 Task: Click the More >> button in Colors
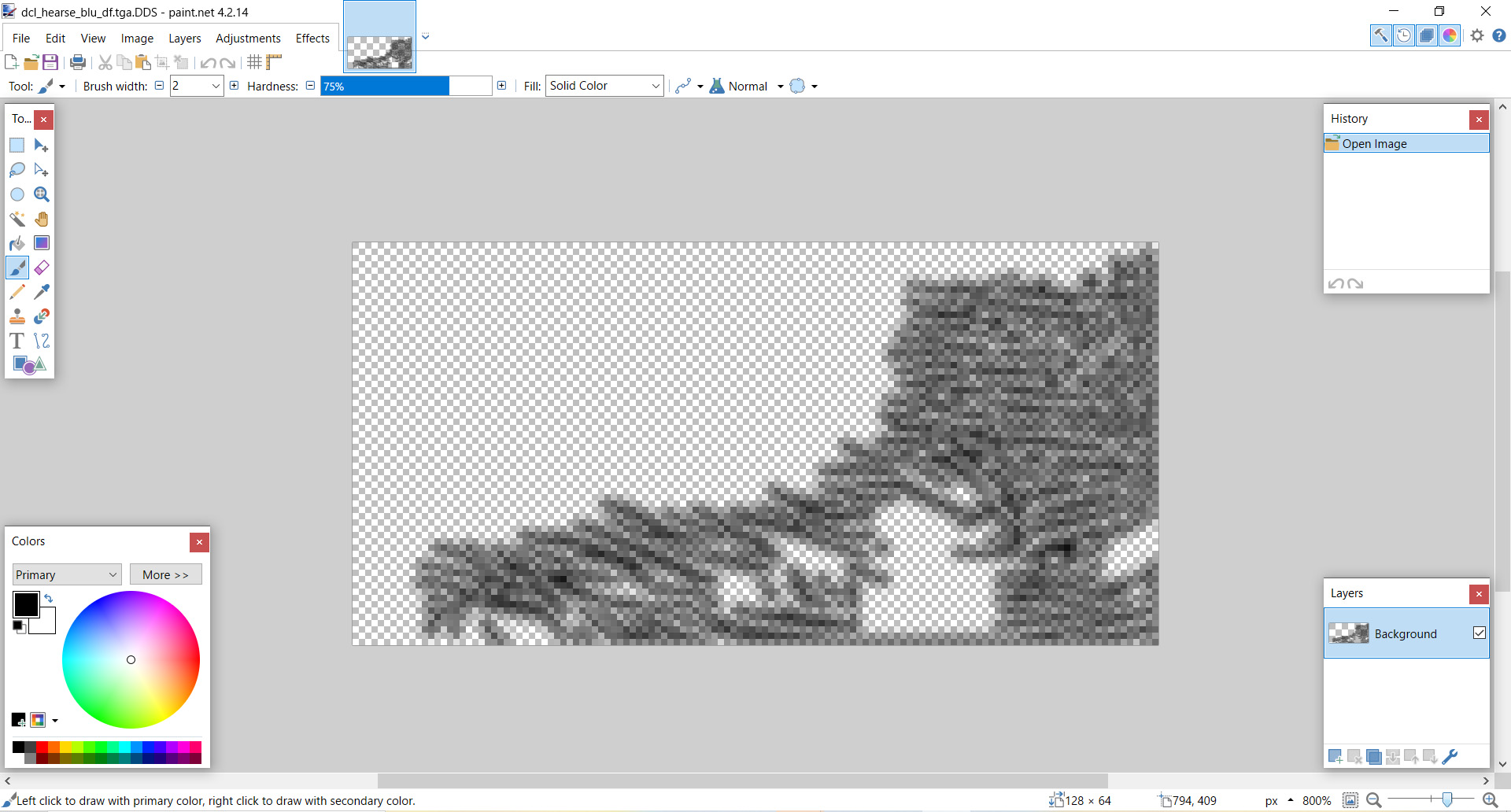coord(165,574)
